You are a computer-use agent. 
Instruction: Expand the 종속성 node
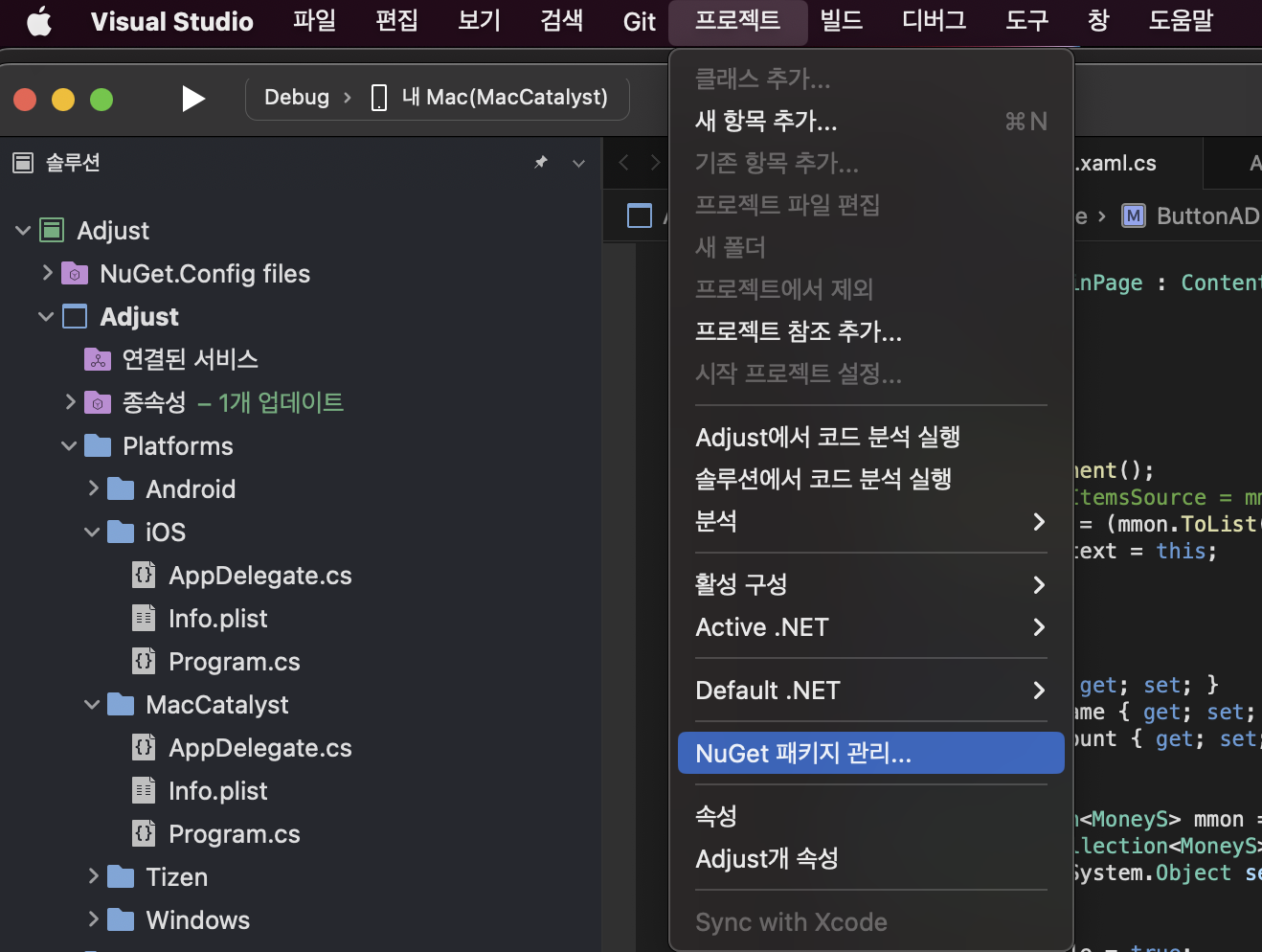click(70, 402)
